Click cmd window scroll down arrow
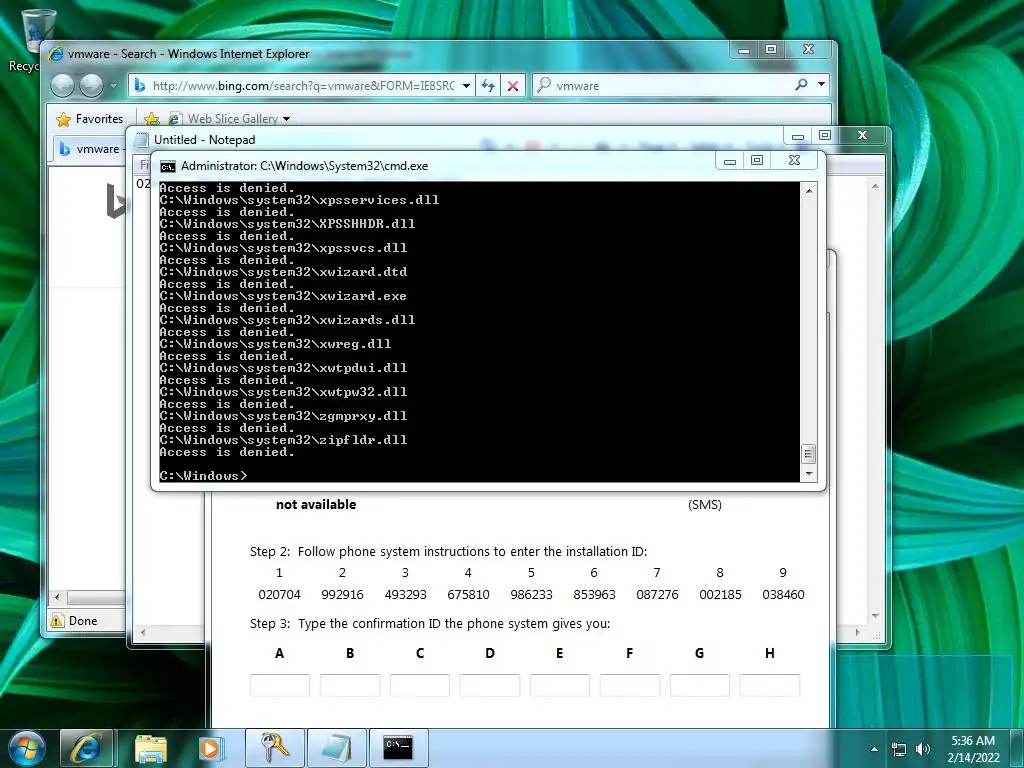Viewport: 1024px width, 768px height. [x=808, y=474]
